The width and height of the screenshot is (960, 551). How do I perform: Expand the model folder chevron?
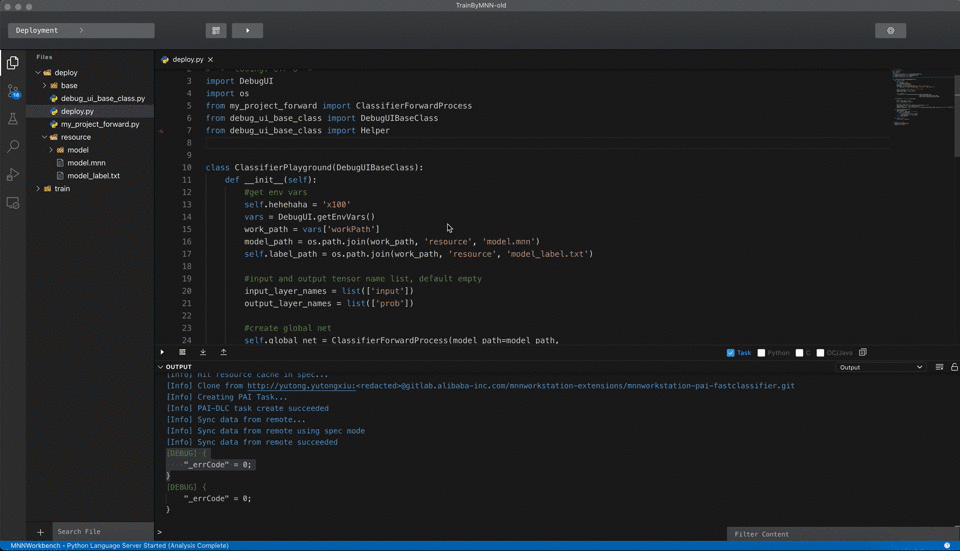click(51, 150)
